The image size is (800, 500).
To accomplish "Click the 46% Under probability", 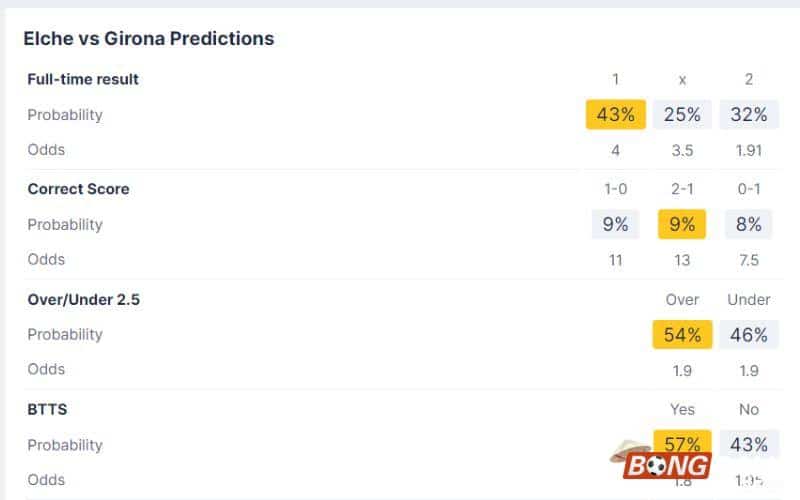I will coord(748,335).
